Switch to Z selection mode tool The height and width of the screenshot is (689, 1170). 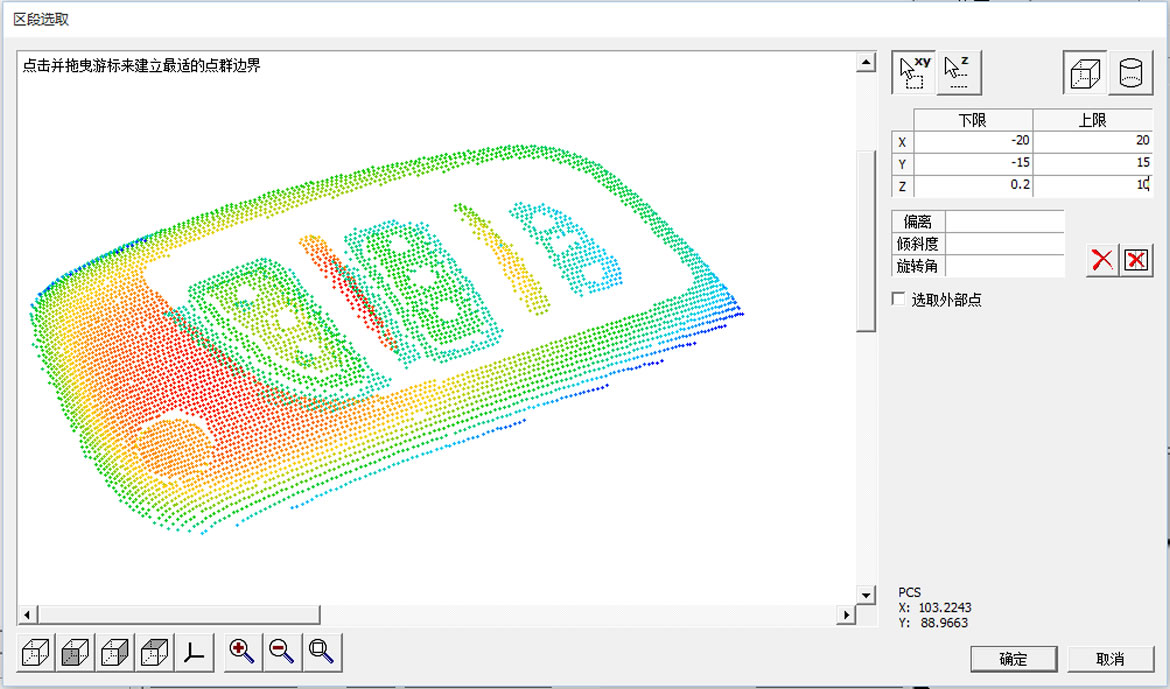(960, 73)
